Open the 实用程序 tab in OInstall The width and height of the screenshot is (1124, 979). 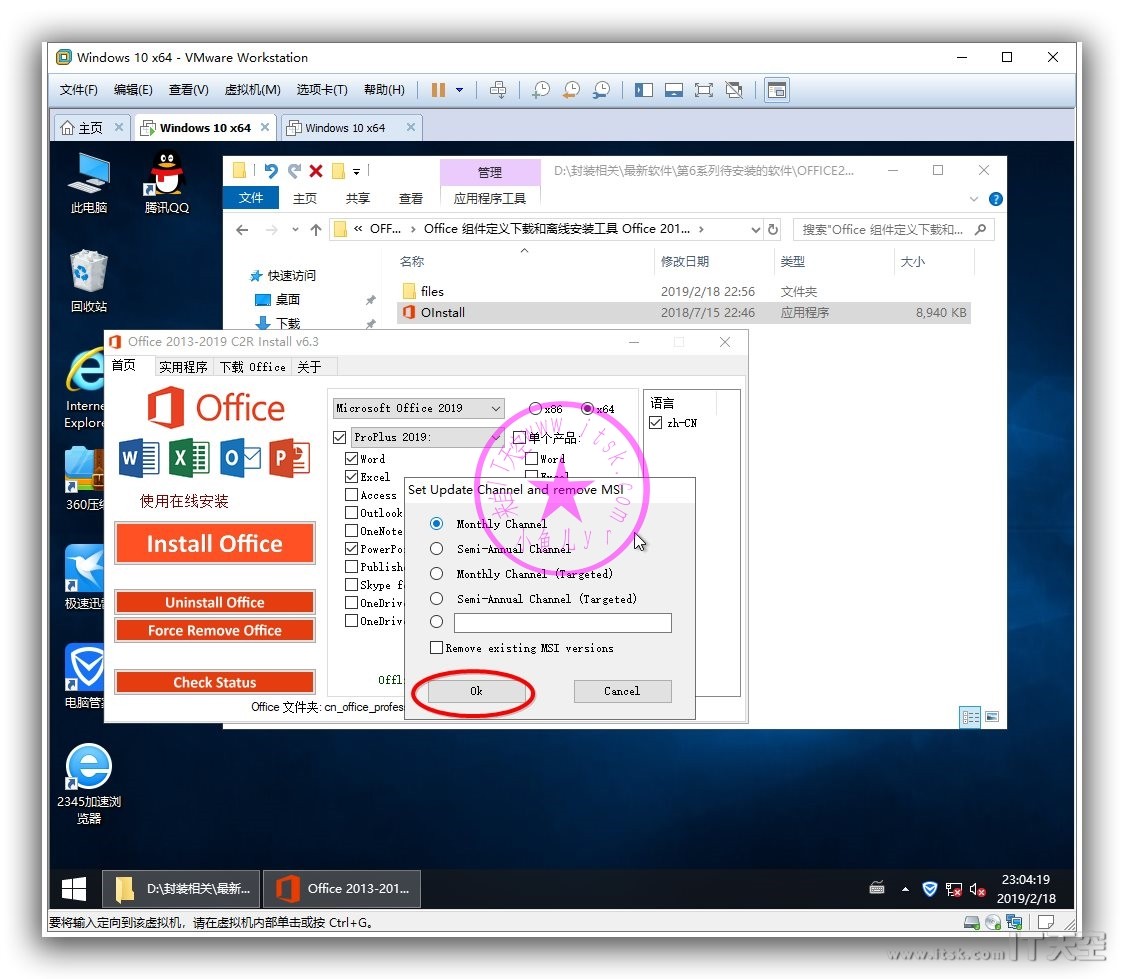click(183, 367)
